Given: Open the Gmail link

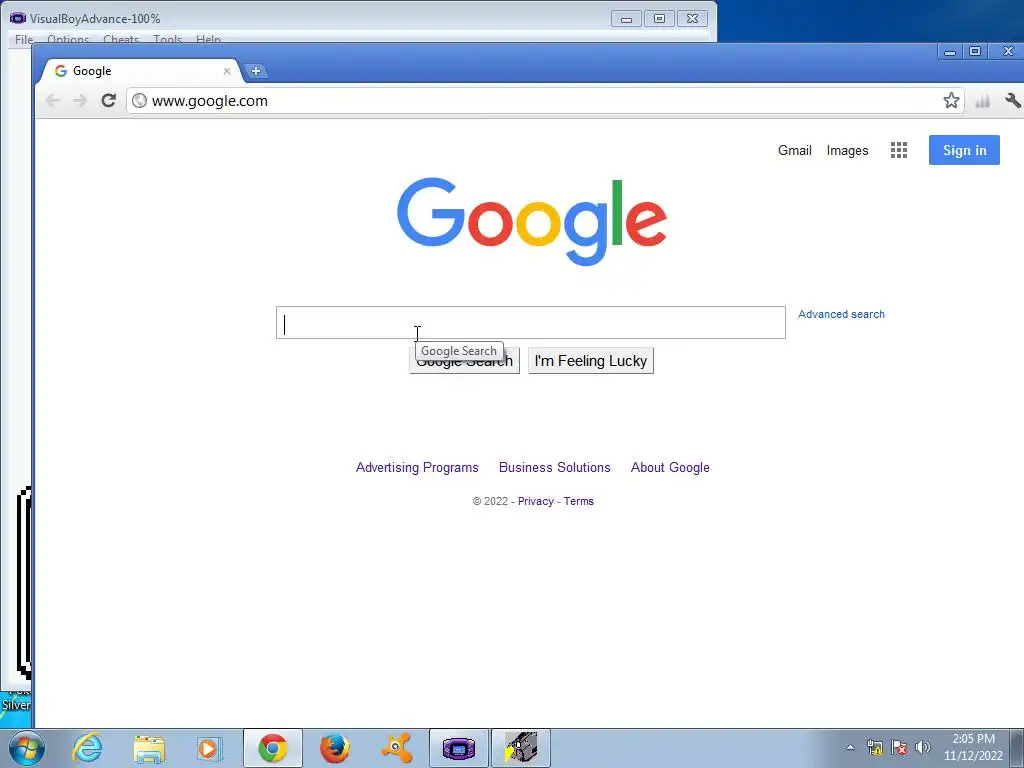Looking at the screenshot, I should [794, 150].
